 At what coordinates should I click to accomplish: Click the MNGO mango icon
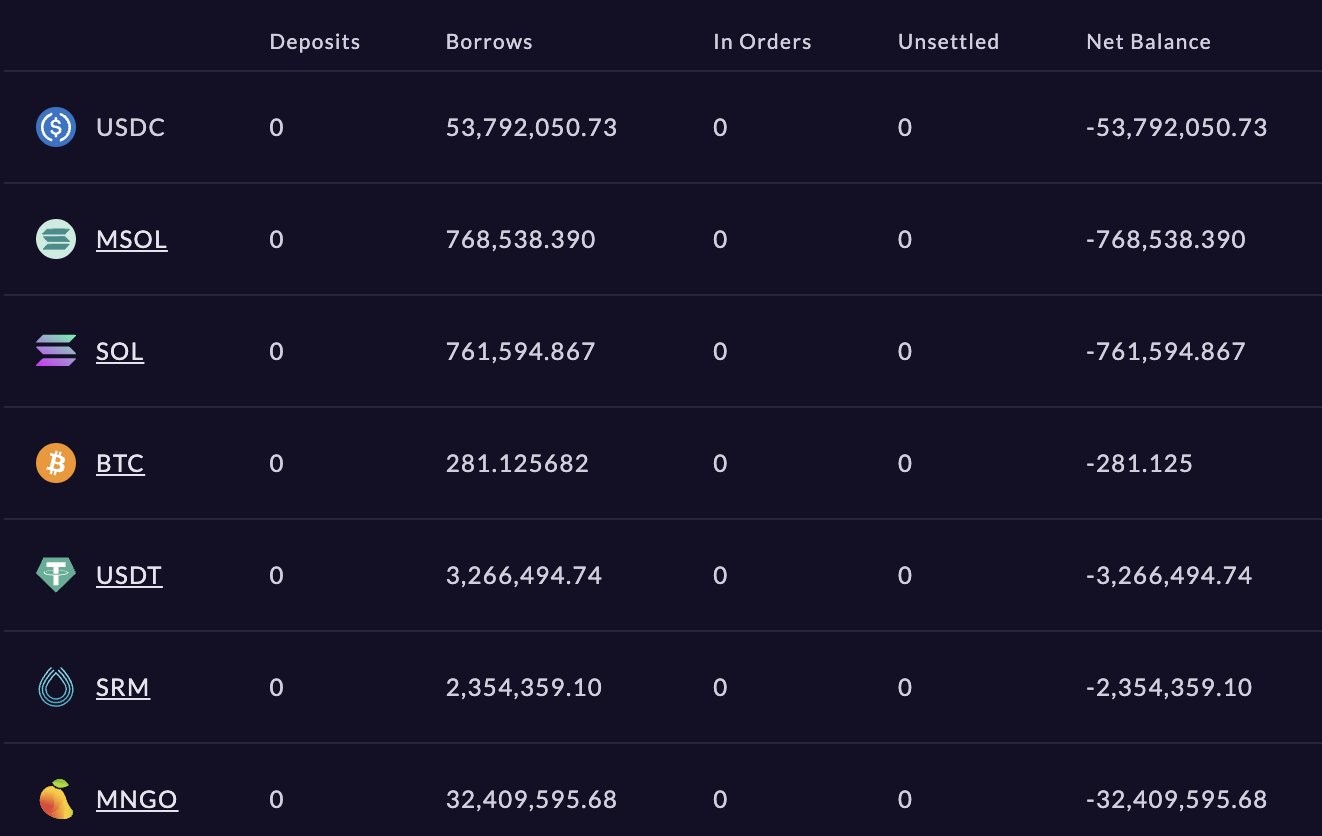56,799
